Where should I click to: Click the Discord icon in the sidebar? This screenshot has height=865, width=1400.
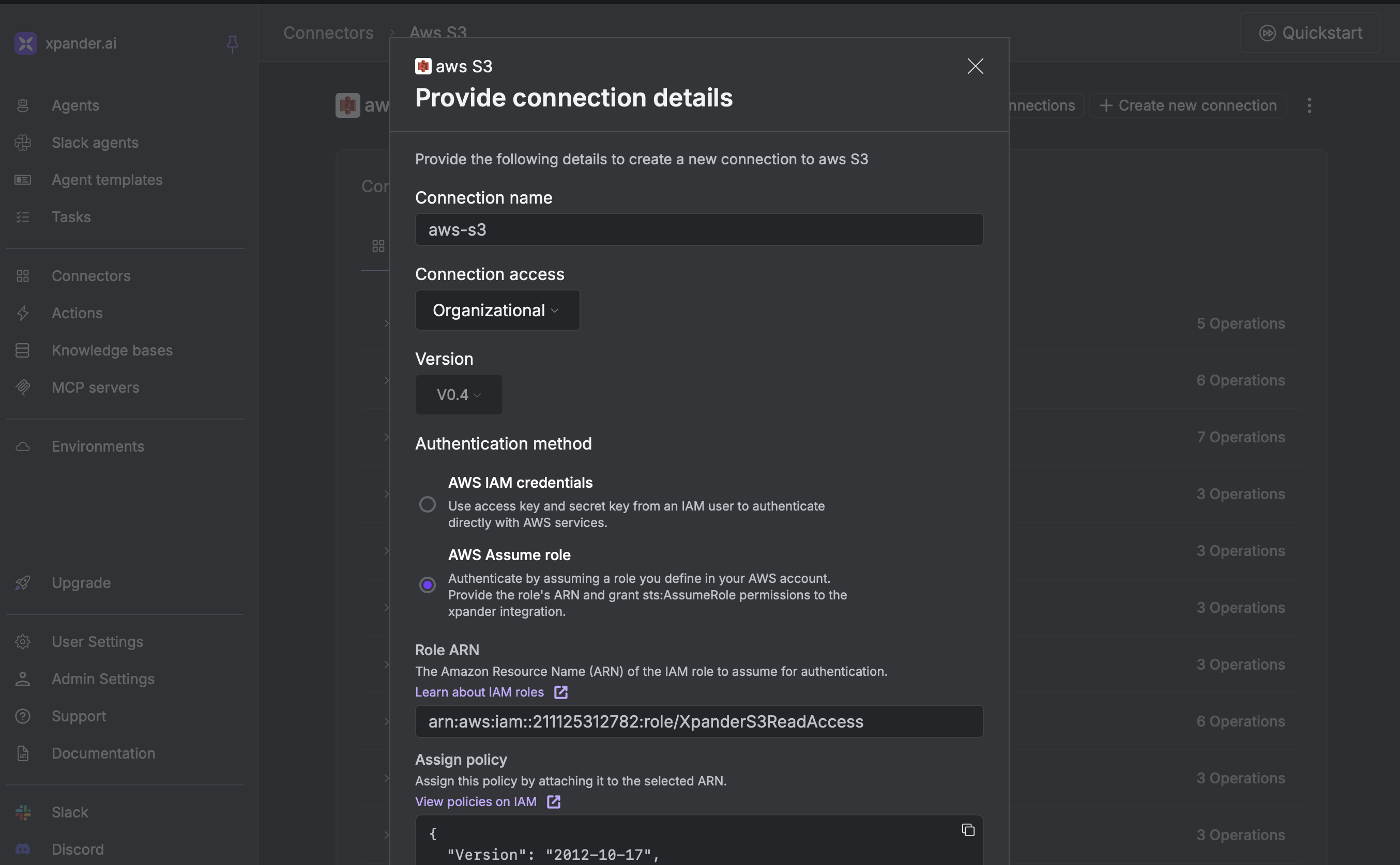coord(23,849)
